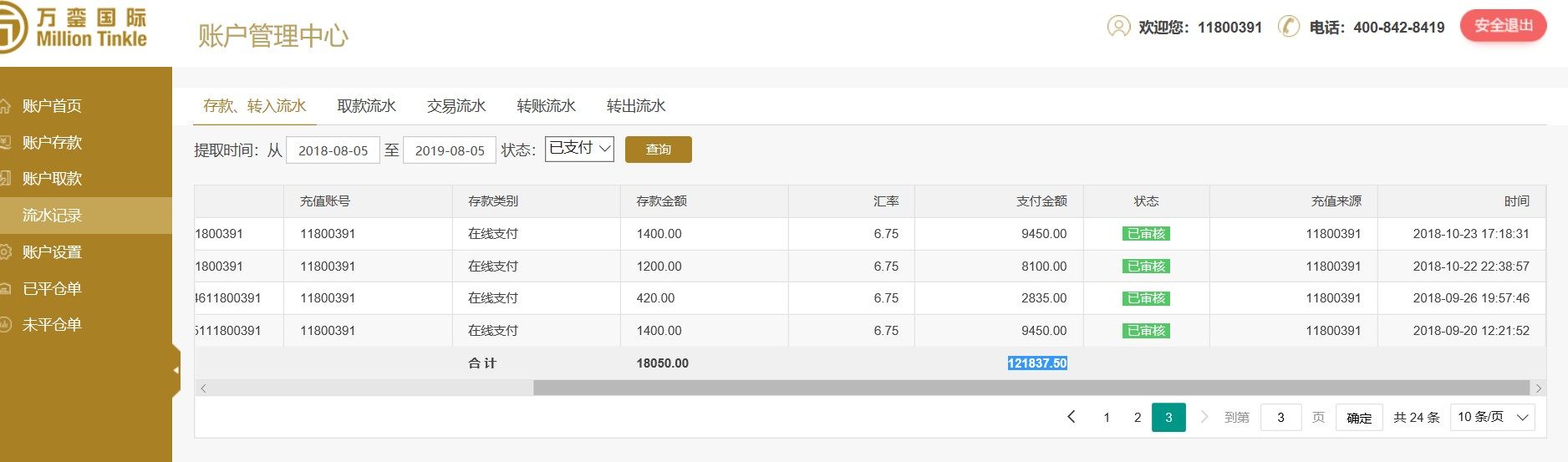This screenshot has width=1568, height=462.
Task: Open the 转出流水 tab
Action: pos(636,106)
